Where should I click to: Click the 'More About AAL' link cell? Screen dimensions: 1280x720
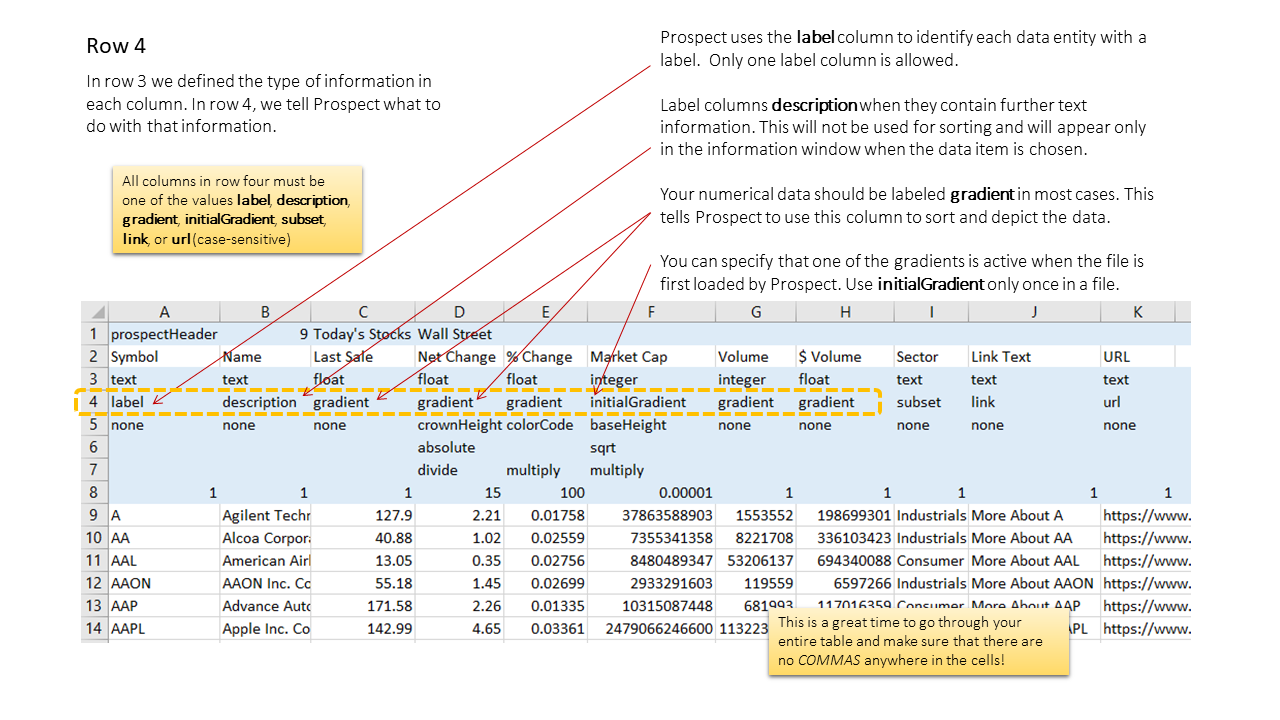point(1034,561)
